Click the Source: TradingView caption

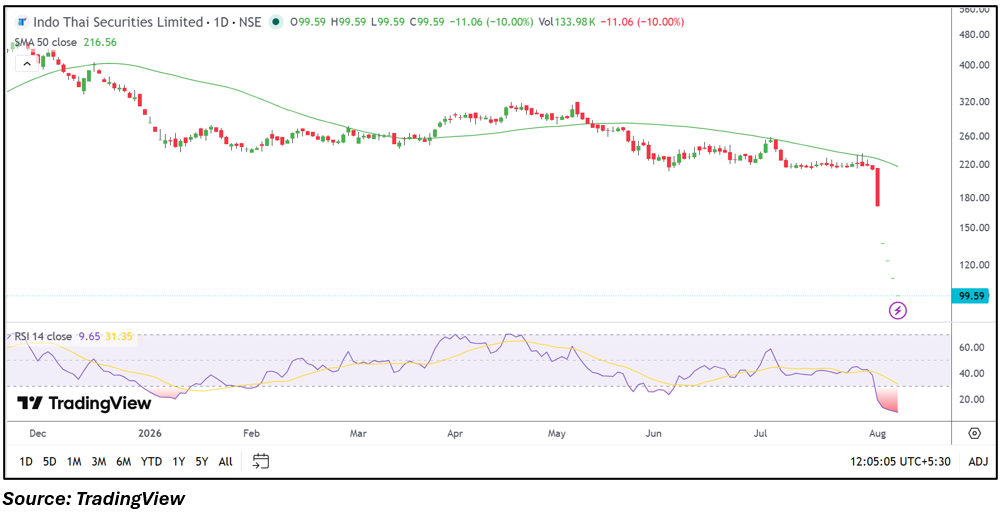click(95, 498)
